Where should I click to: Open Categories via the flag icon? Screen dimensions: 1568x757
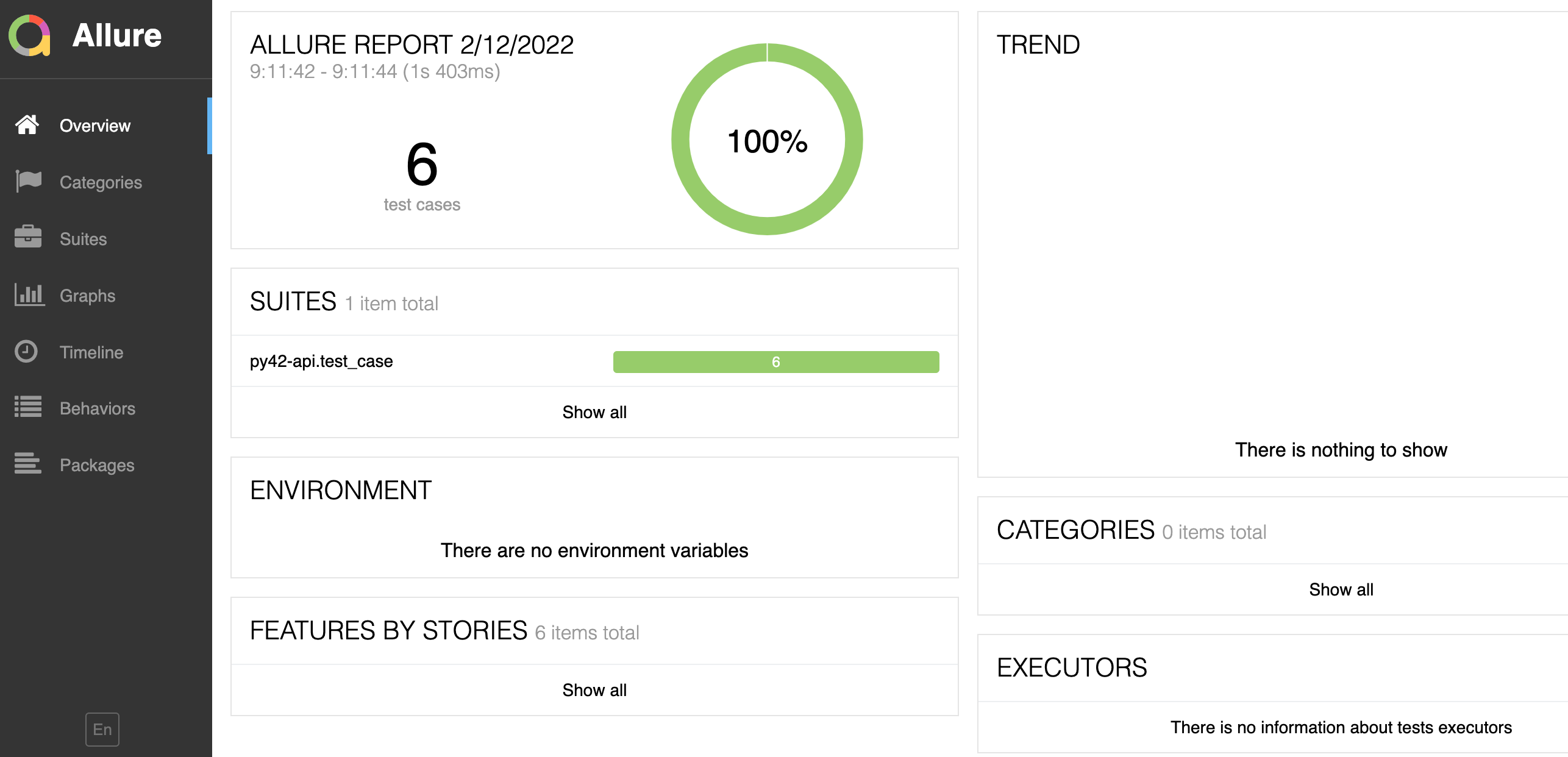click(x=28, y=181)
